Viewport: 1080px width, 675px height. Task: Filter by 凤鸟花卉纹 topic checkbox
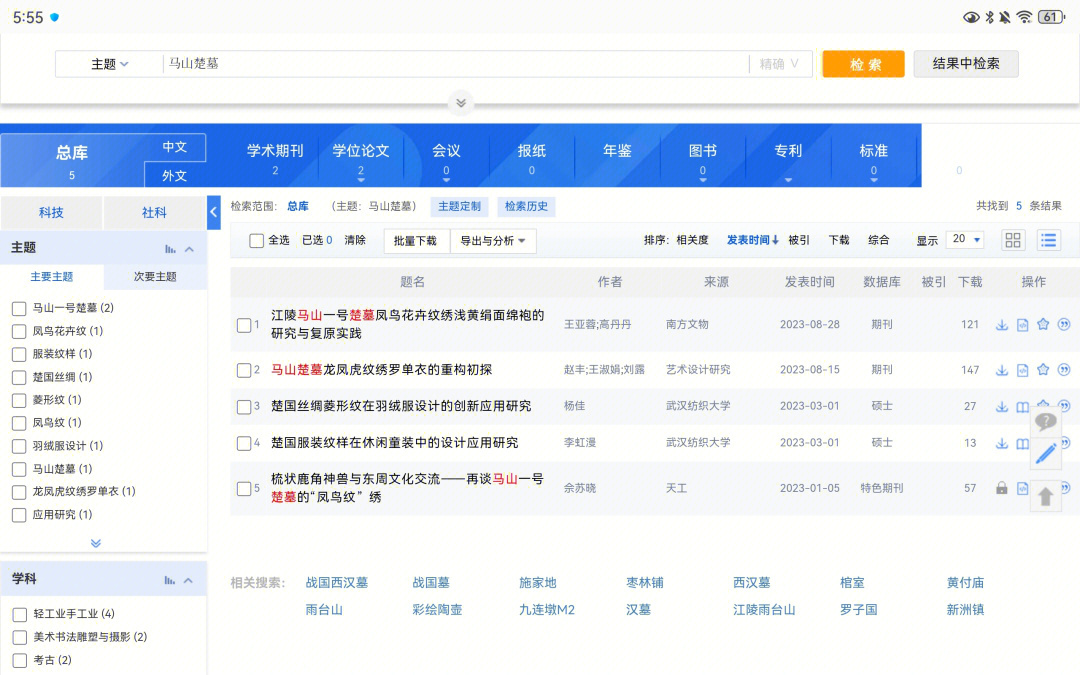click(19, 331)
